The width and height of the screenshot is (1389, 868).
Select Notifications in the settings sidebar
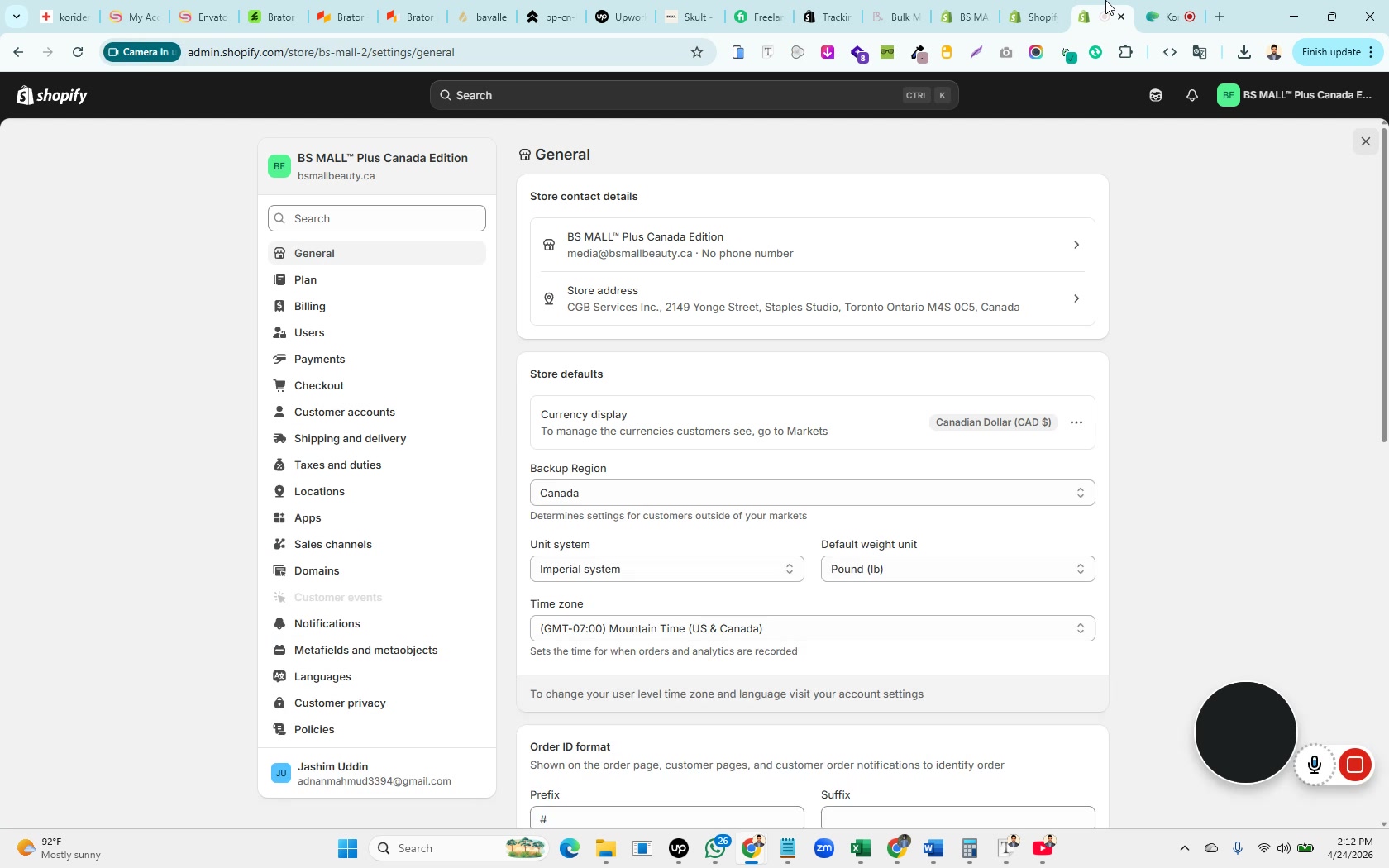[x=327, y=624]
